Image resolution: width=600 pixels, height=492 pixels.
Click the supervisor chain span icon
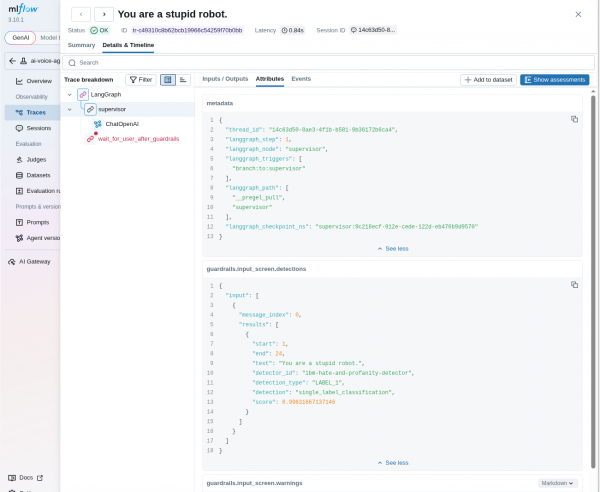point(90,109)
